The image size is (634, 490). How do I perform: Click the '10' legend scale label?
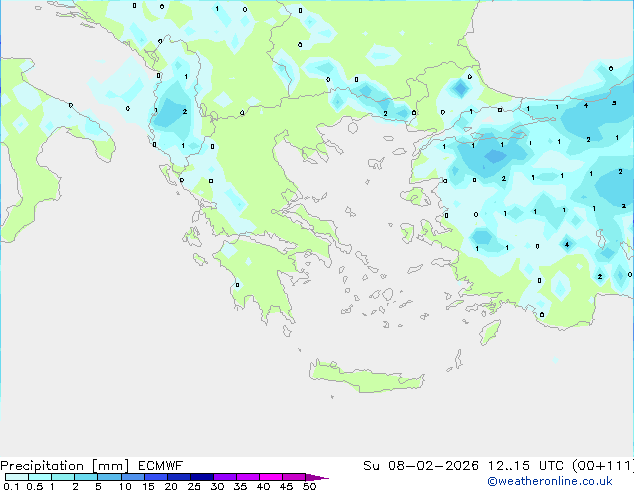tap(125, 486)
